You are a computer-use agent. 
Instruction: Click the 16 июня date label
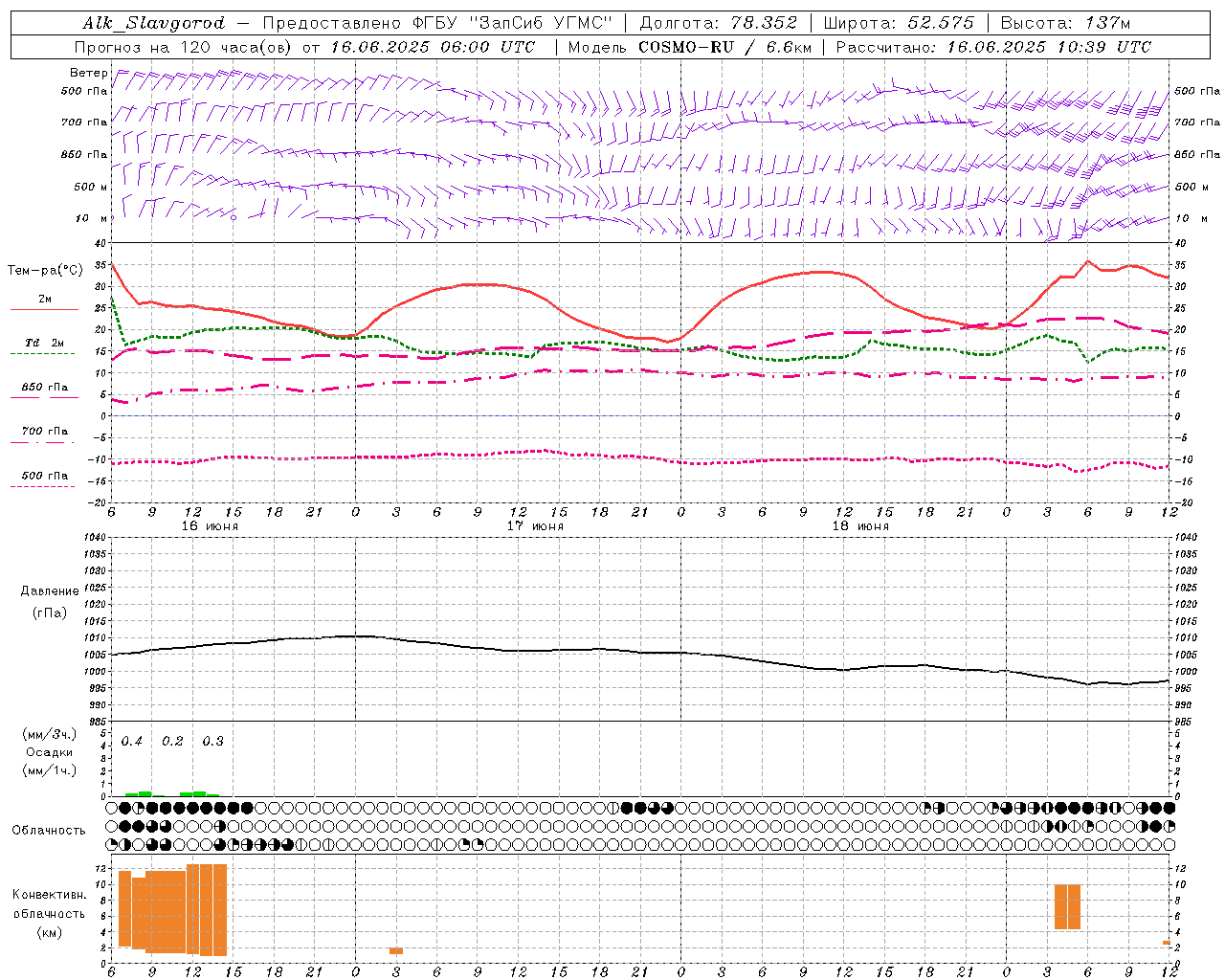(x=210, y=526)
